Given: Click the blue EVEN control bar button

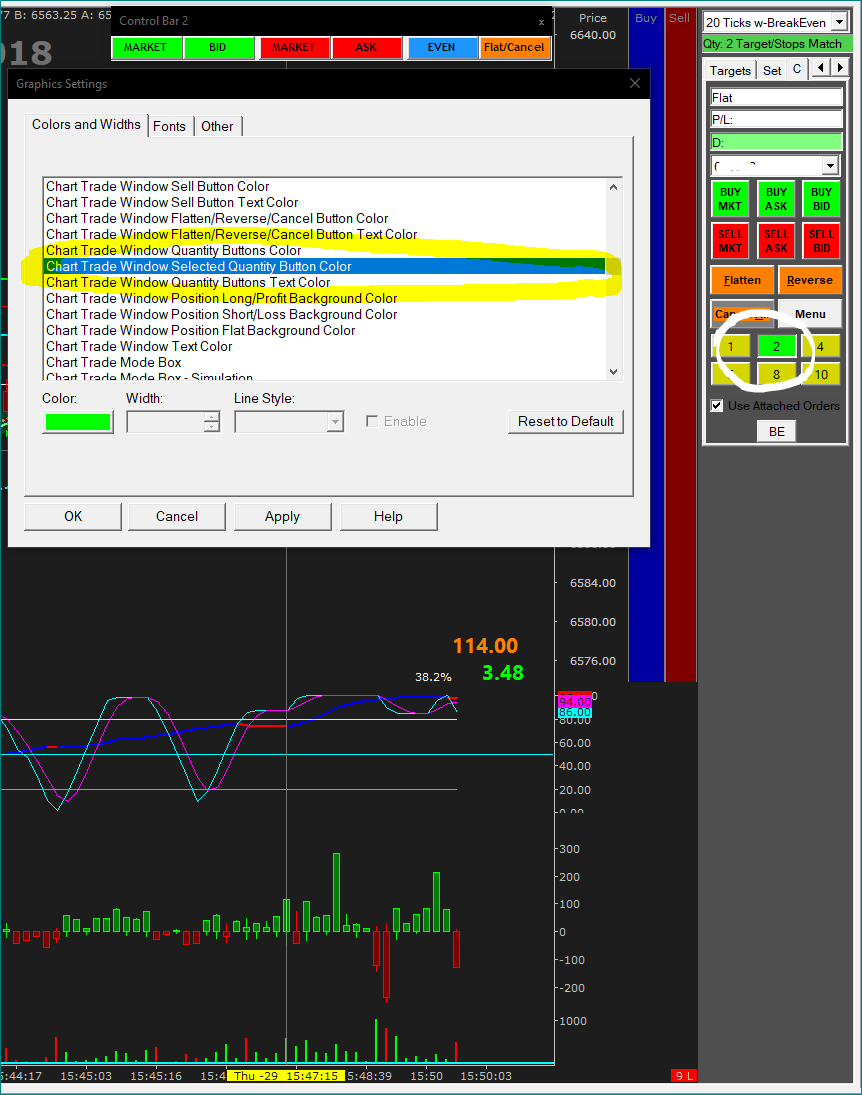Looking at the screenshot, I should (x=441, y=47).
